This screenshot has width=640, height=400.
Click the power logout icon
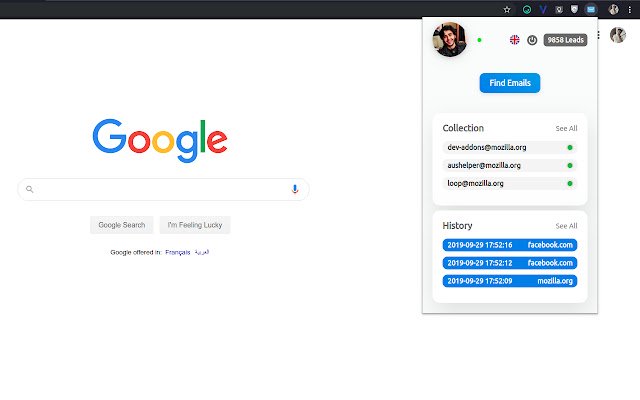532,40
